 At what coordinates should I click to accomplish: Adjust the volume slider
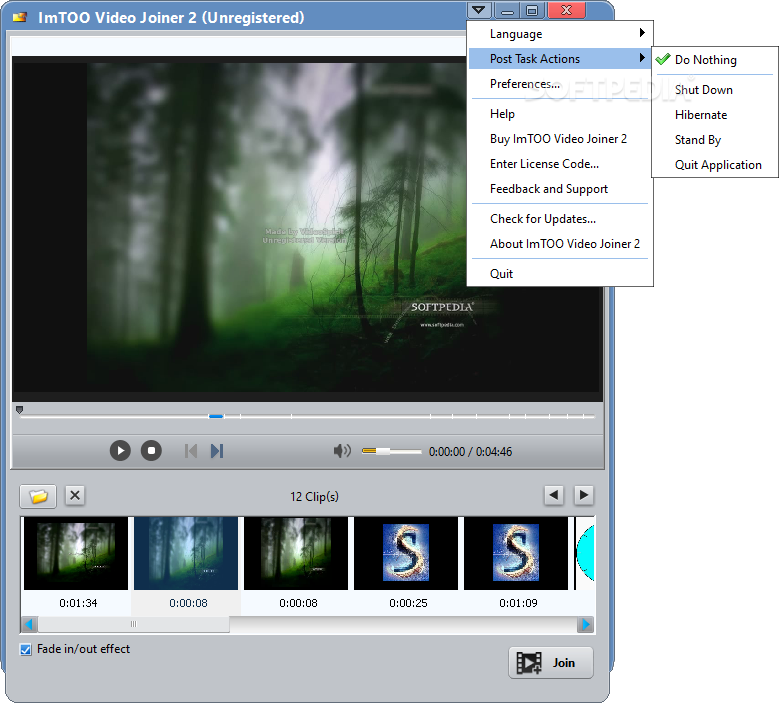point(391,451)
